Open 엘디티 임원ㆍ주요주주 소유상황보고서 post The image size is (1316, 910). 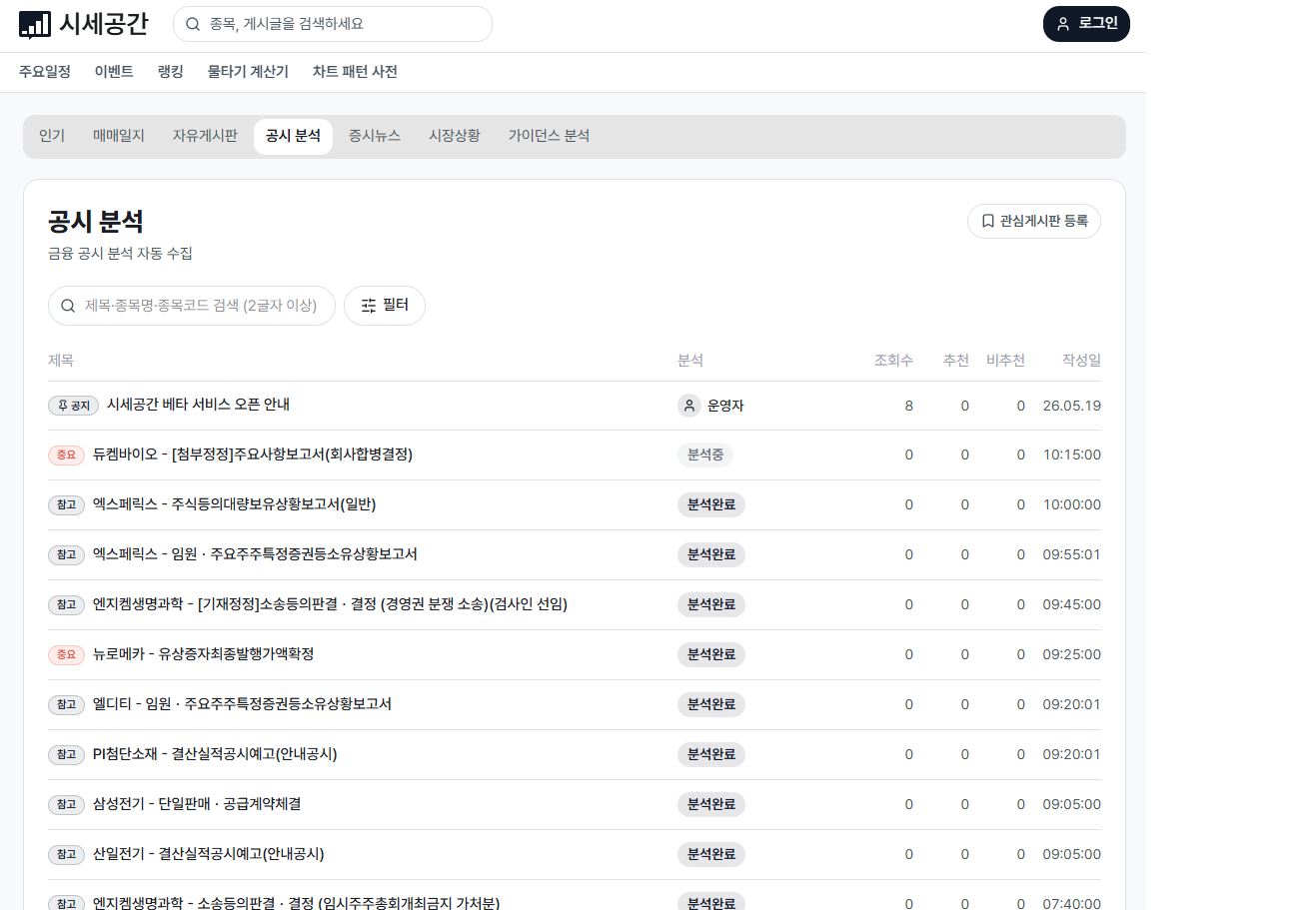tap(242, 704)
